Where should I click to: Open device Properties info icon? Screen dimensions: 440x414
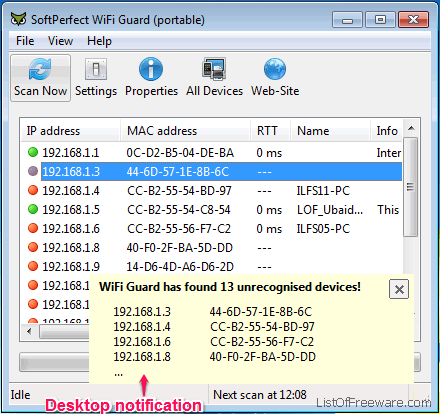point(151,69)
